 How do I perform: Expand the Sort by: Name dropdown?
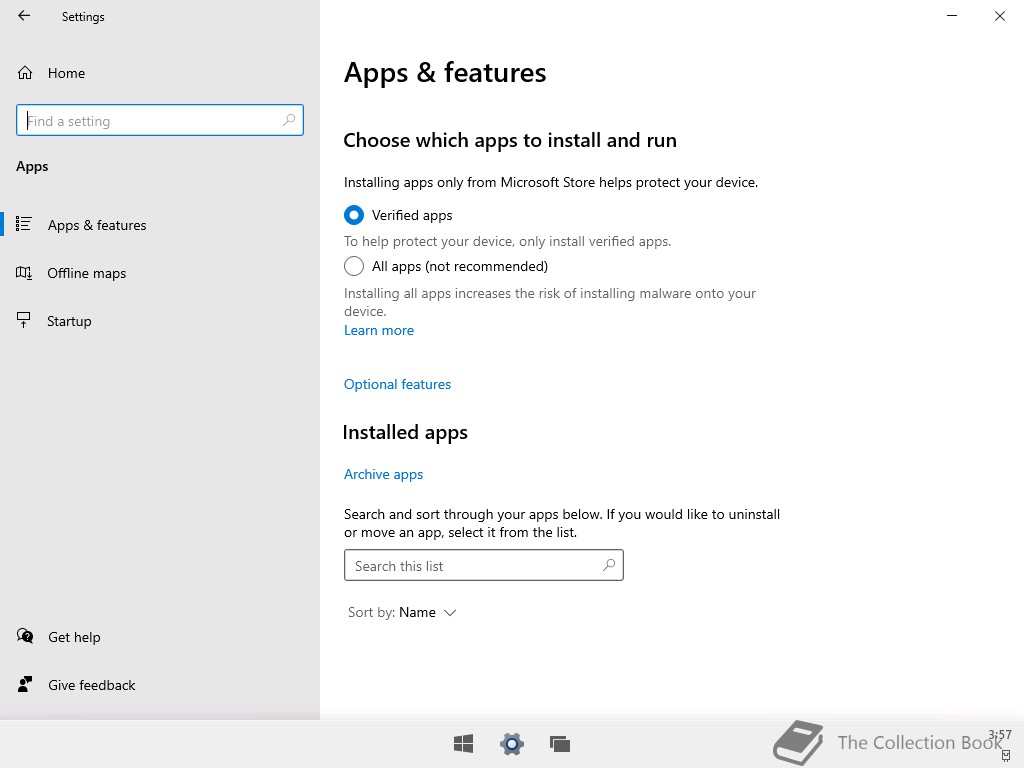[x=402, y=613]
